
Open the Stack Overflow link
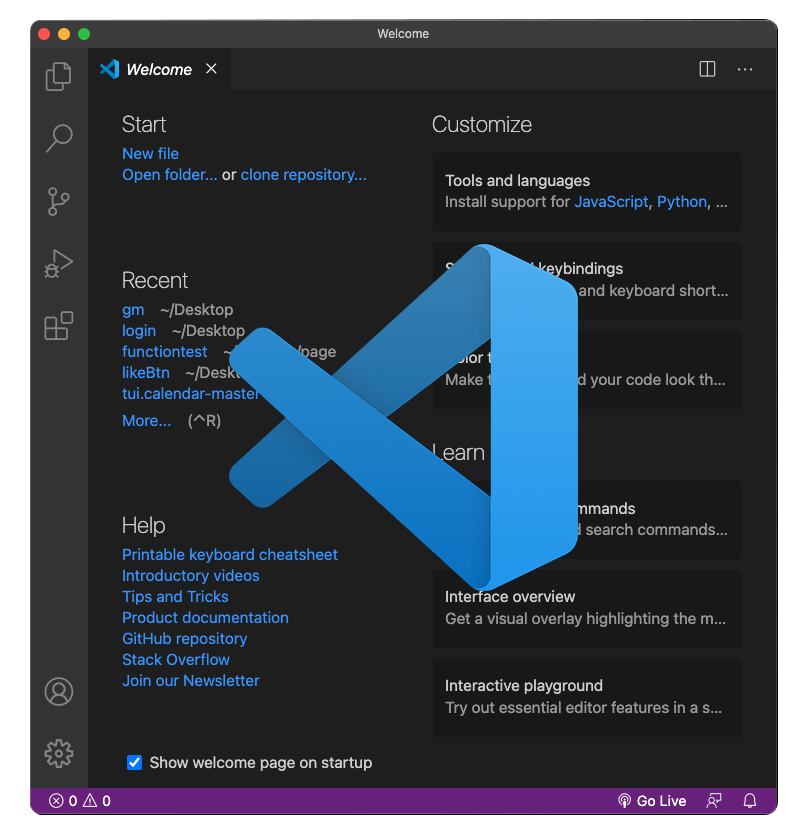click(x=176, y=660)
